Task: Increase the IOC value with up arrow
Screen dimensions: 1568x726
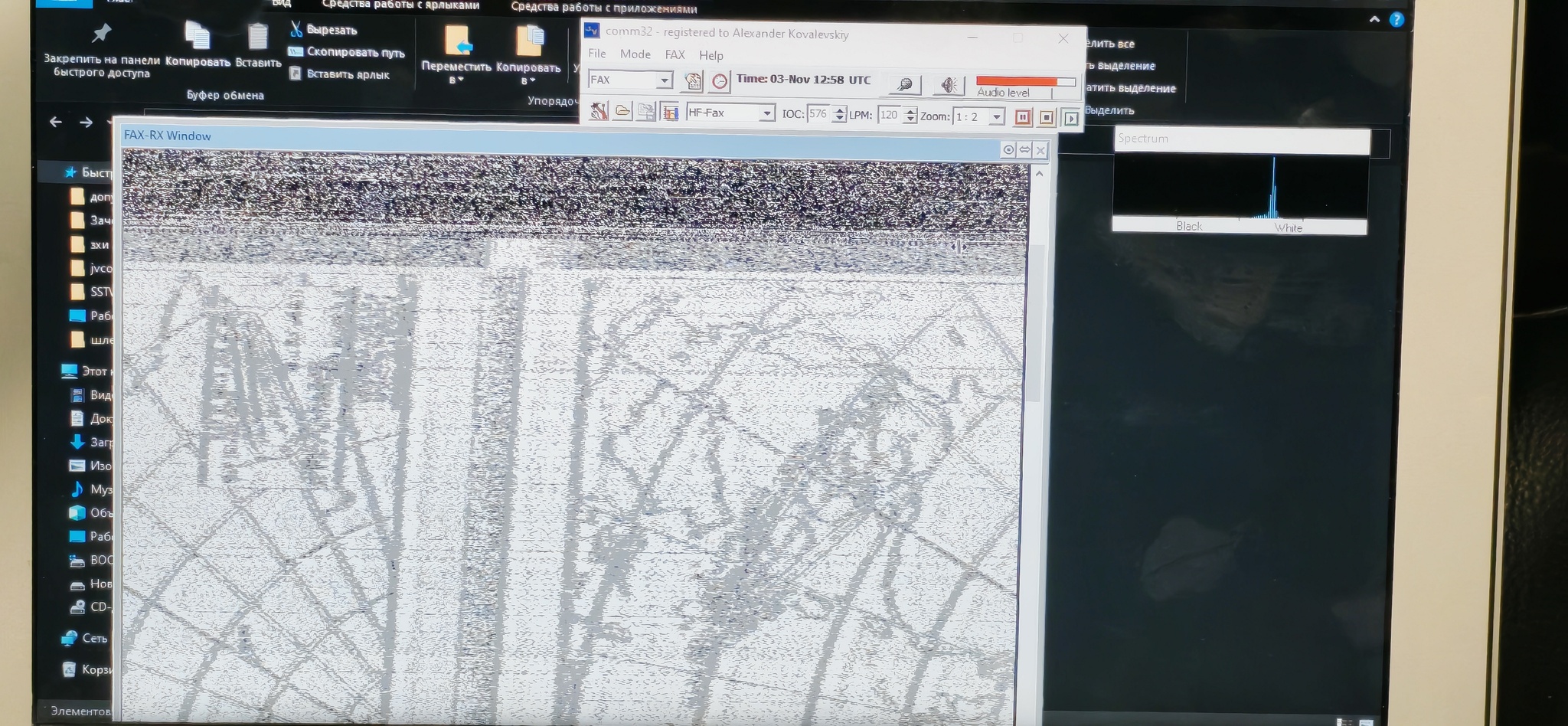Action: click(840, 110)
